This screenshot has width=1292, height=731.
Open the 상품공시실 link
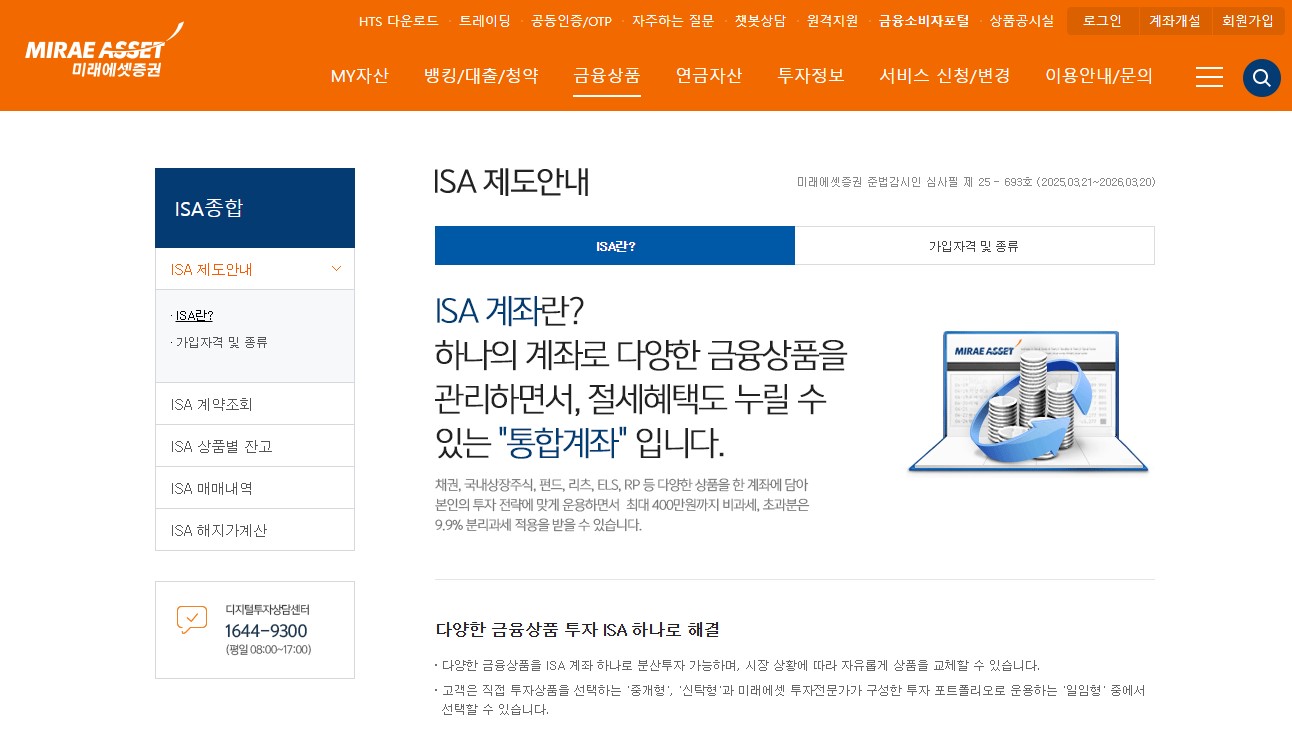pyautogui.click(x=1022, y=21)
